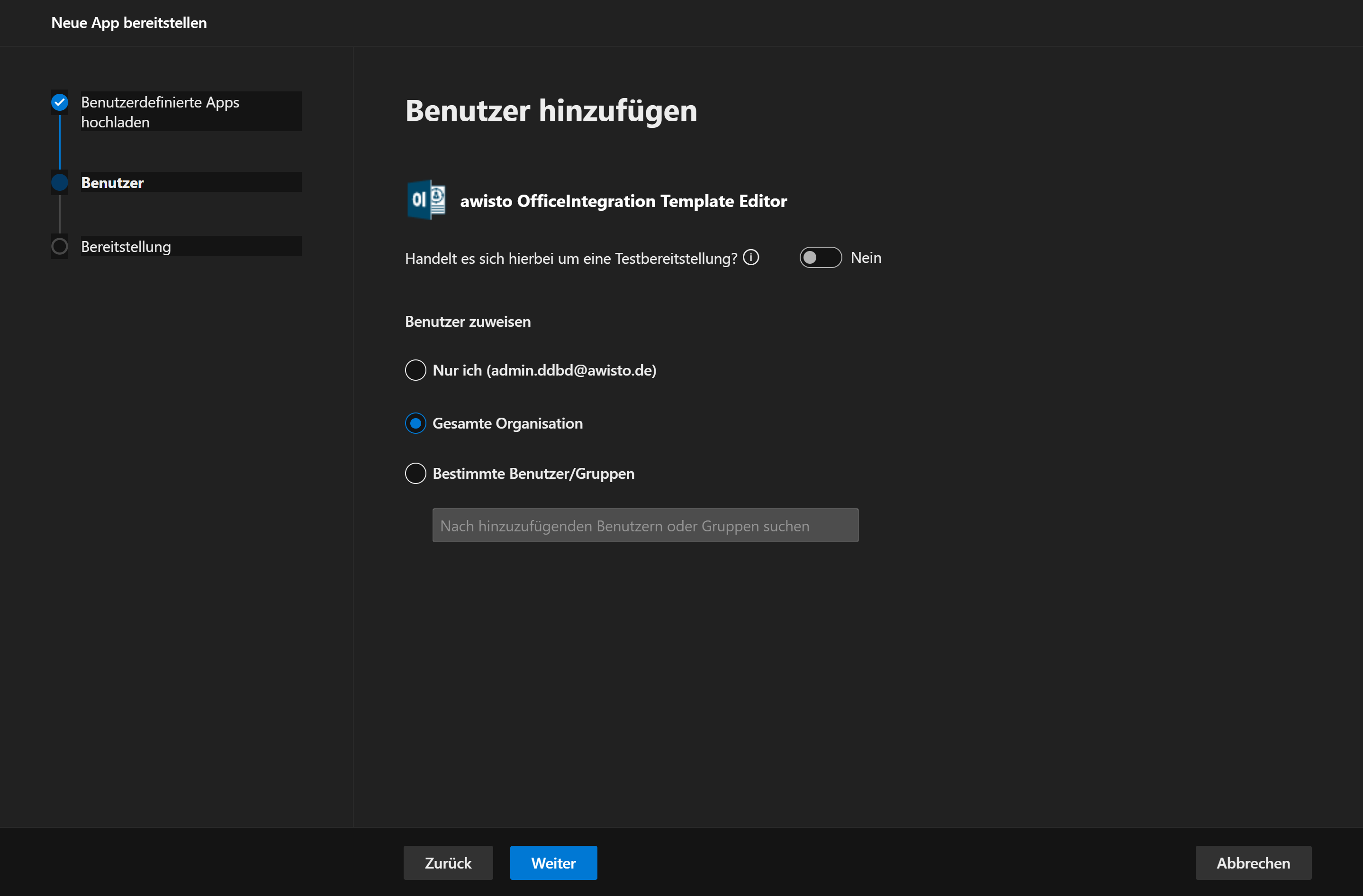Cancel deployment with the Abbrechen button
The height and width of the screenshot is (896, 1363).
tap(1253, 863)
